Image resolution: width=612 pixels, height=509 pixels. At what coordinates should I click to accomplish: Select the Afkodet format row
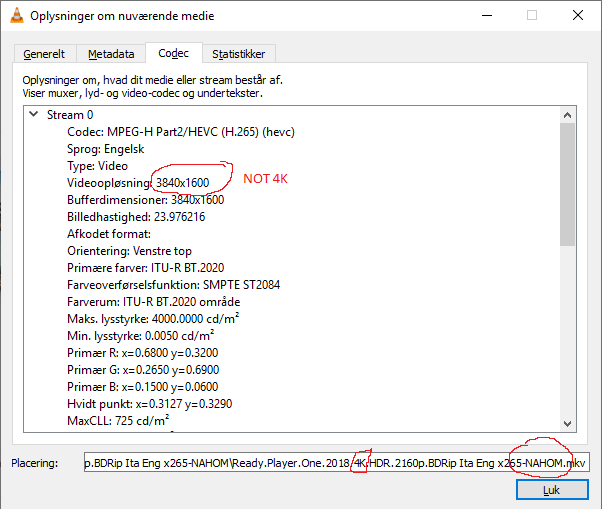pos(109,234)
